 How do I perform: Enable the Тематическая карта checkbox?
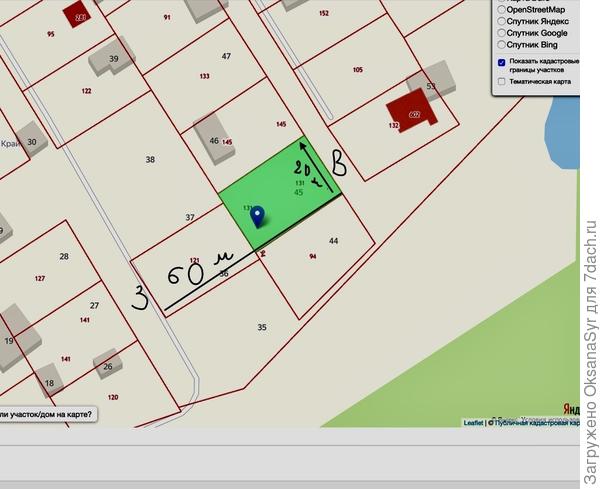pyautogui.click(x=502, y=82)
